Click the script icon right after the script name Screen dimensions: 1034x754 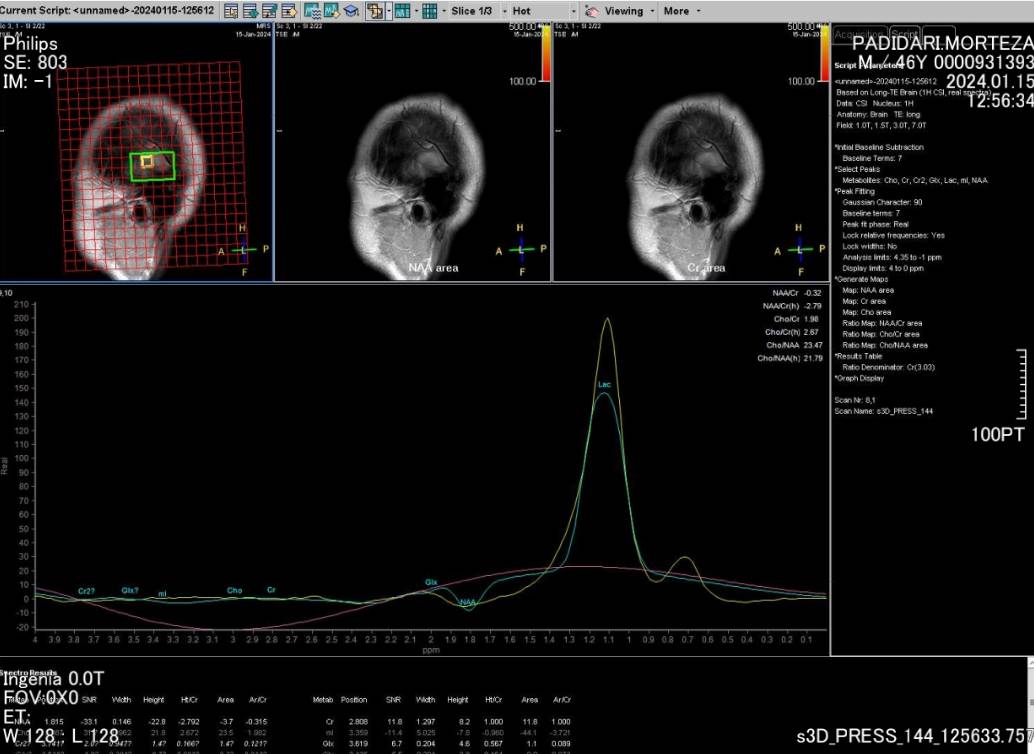pos(231,11)
